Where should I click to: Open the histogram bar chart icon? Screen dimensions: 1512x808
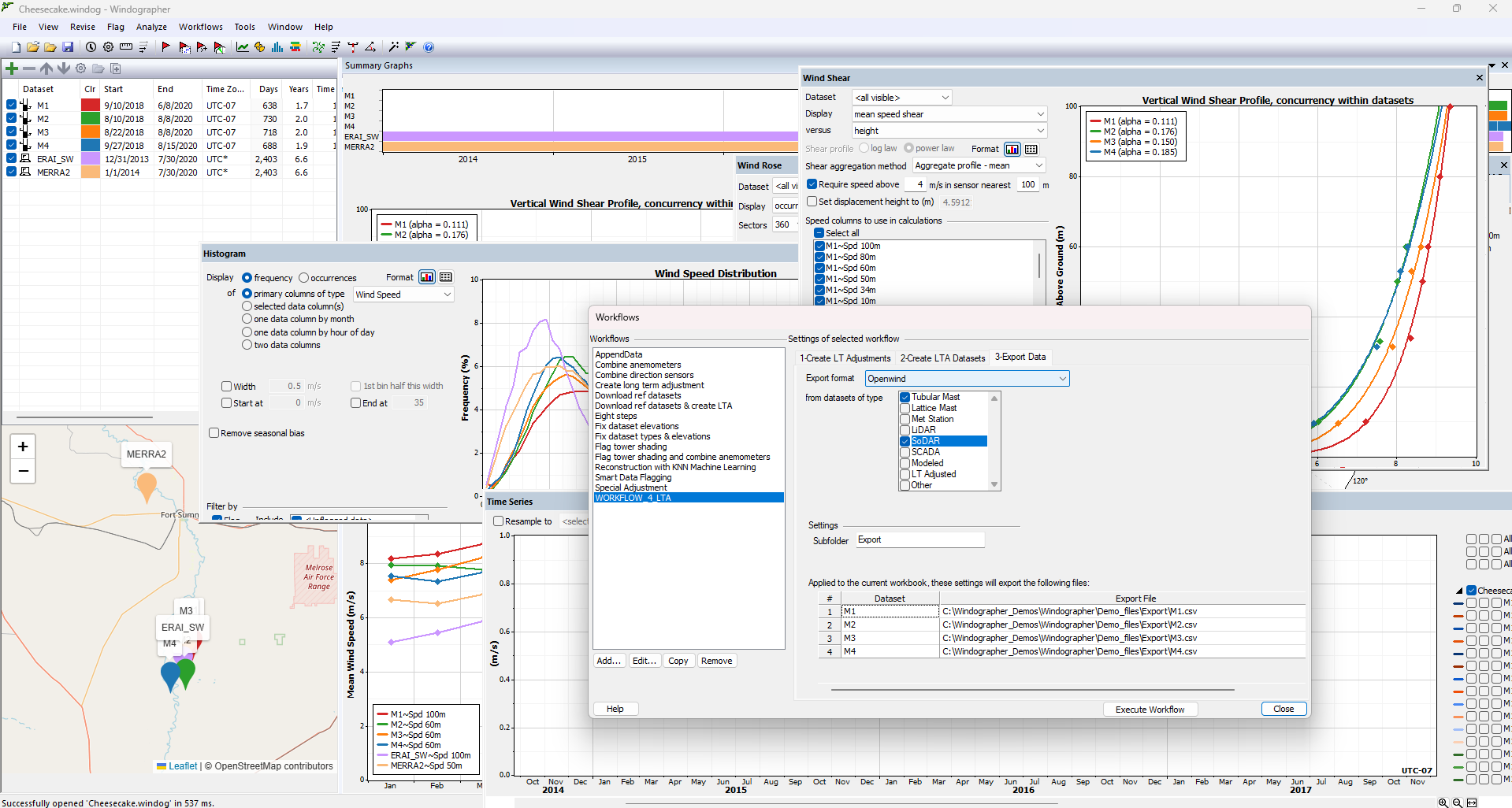tap(277, 47)
